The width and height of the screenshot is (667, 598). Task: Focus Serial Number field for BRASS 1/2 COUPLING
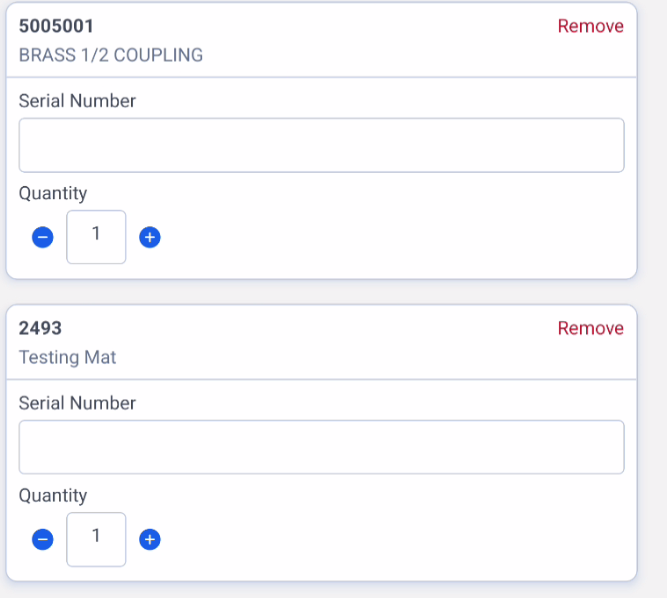(x=322, y=145)
